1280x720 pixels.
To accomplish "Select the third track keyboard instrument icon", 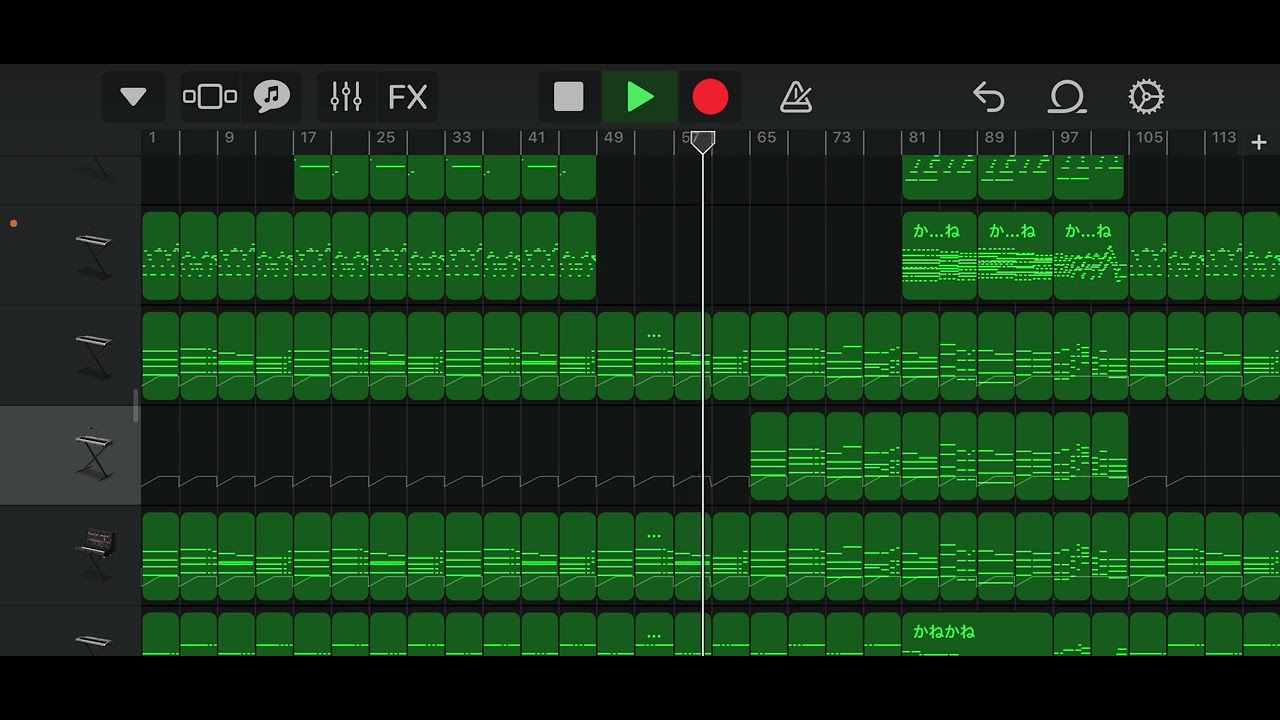I will pos(93,355).
